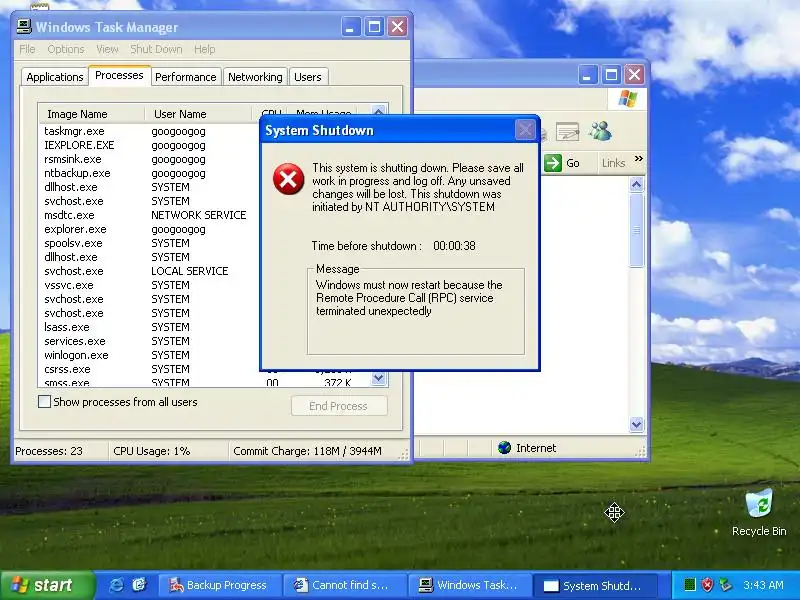Click the Windows Messenger icon in Internet Explorer toolbar

click(x=600, y=132)
